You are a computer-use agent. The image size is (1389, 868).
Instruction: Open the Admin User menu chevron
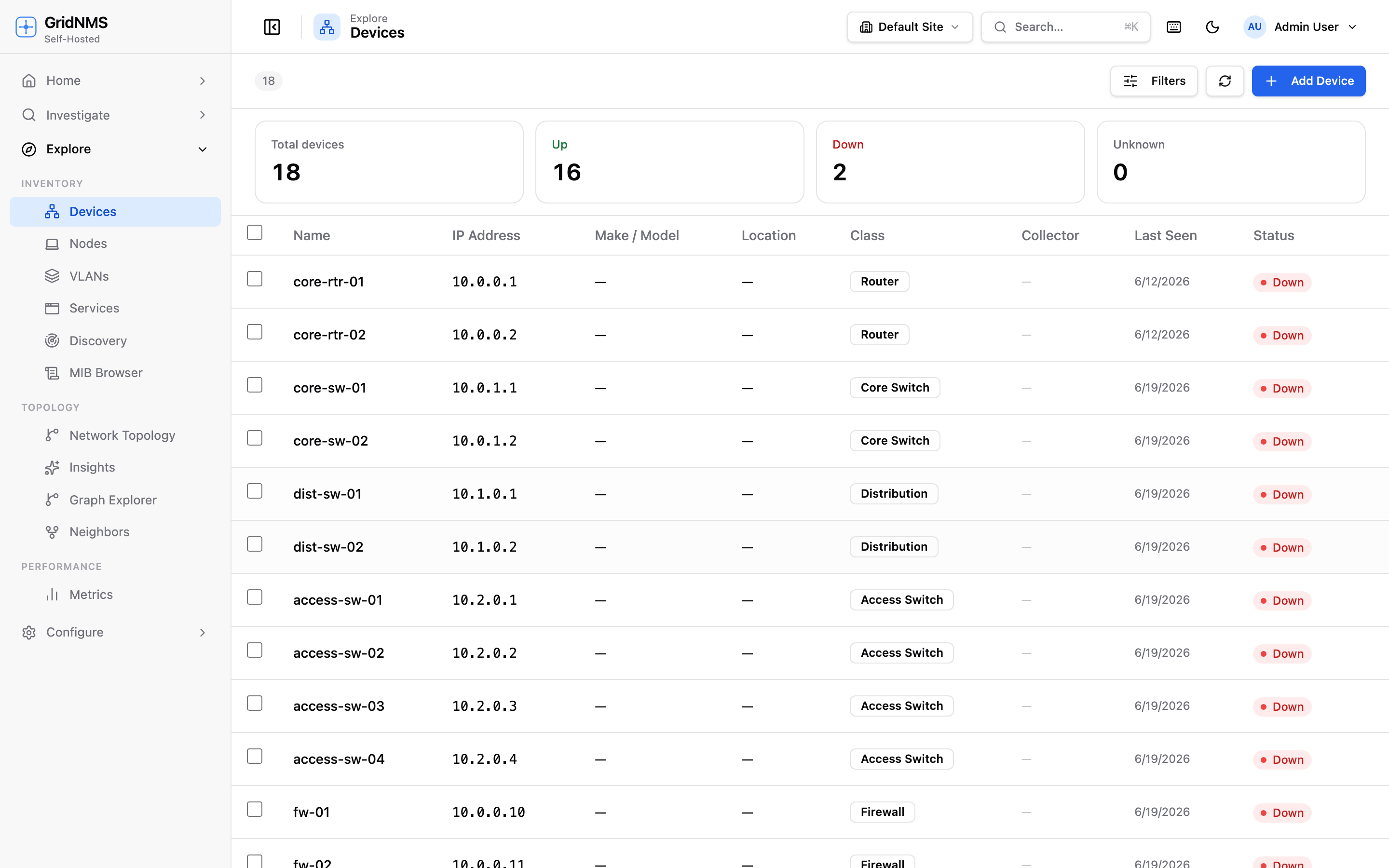pyautogui.click(x=1353, y=27)
